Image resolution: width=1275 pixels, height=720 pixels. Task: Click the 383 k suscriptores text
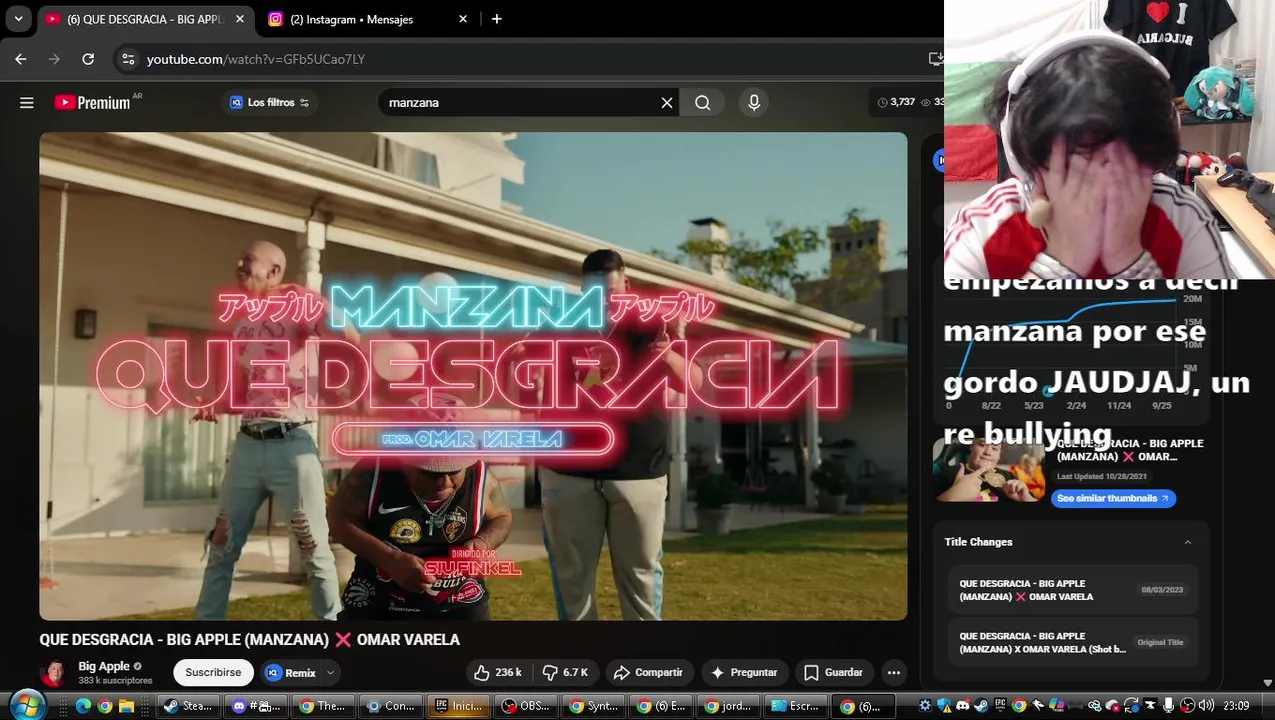[x=115, y=681]
